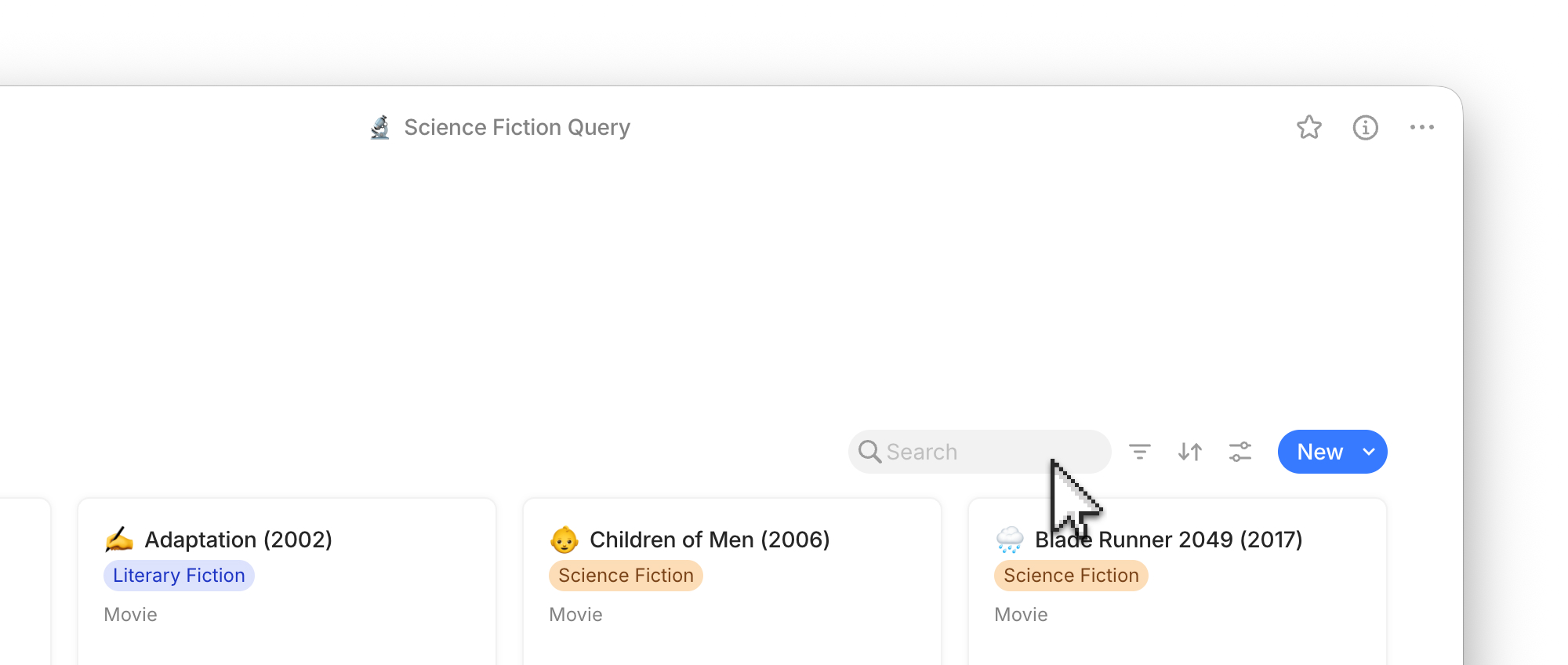
Task: Open the info icon in the header
Action: pos(1366,127)
